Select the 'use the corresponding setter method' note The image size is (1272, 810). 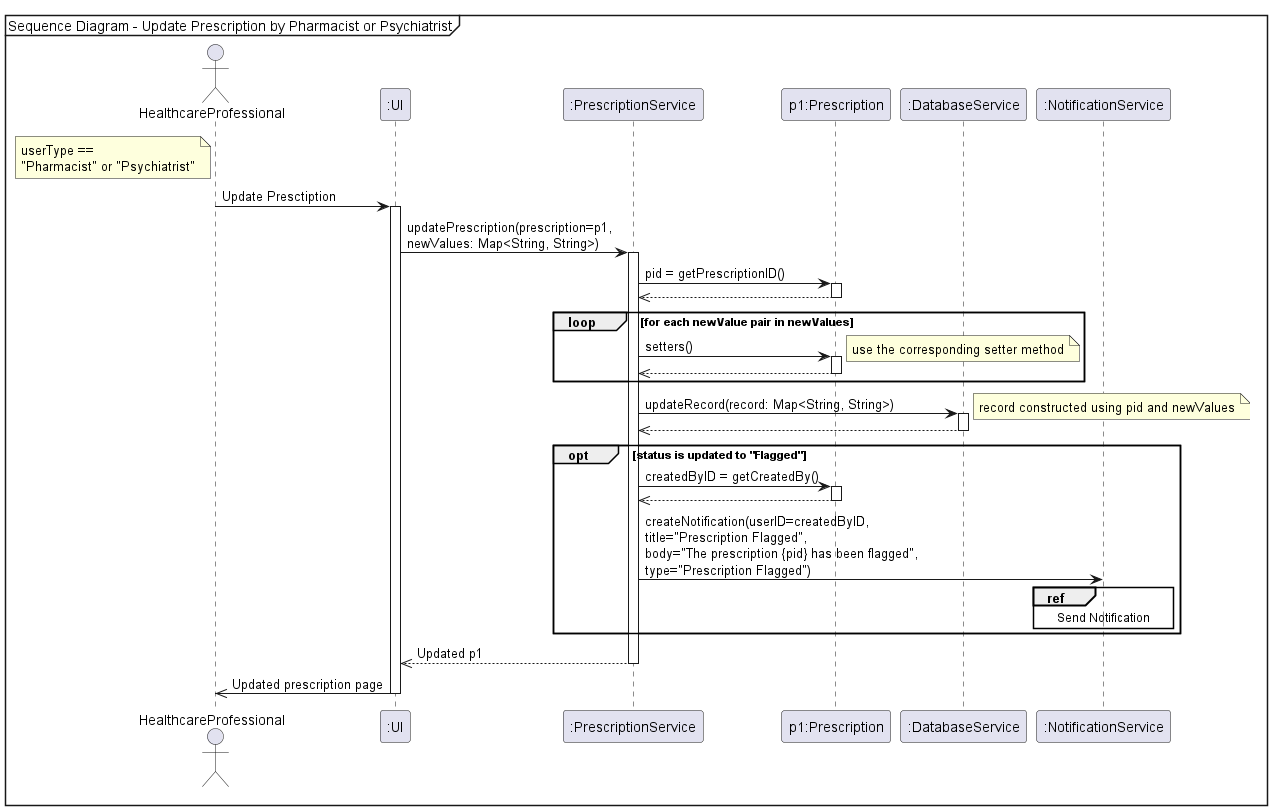(961, 349)
